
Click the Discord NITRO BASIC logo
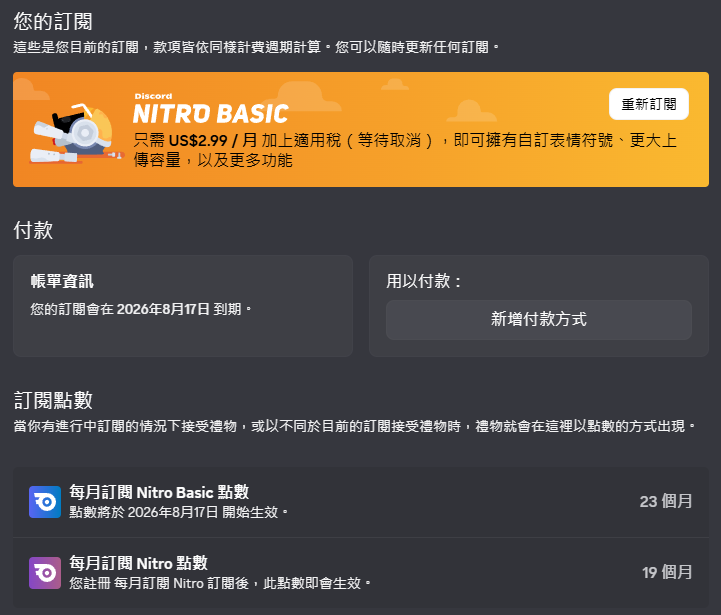[211, 109]
